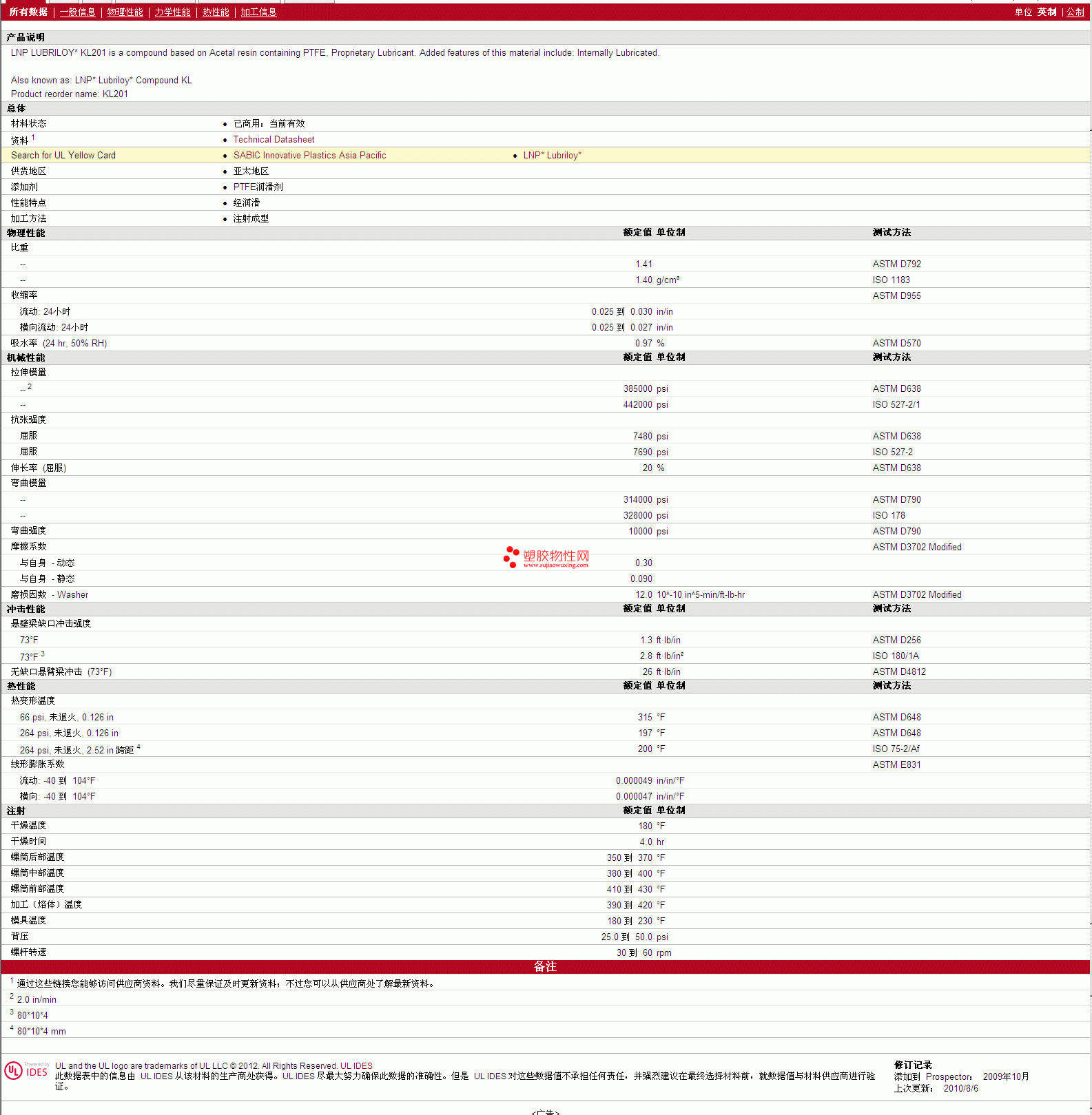Click Search for UL Yellow Card label
This screenshot has height=1115, width=1092.
pos(63,156)
